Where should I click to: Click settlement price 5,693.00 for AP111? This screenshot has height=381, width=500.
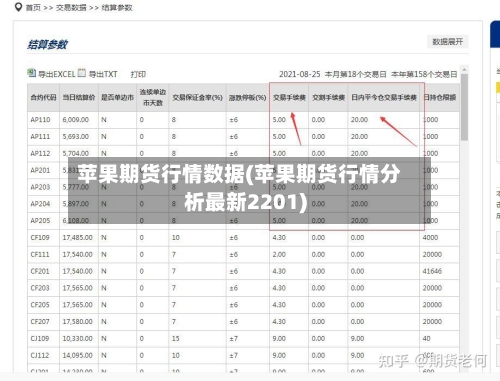tap(76, 137)
